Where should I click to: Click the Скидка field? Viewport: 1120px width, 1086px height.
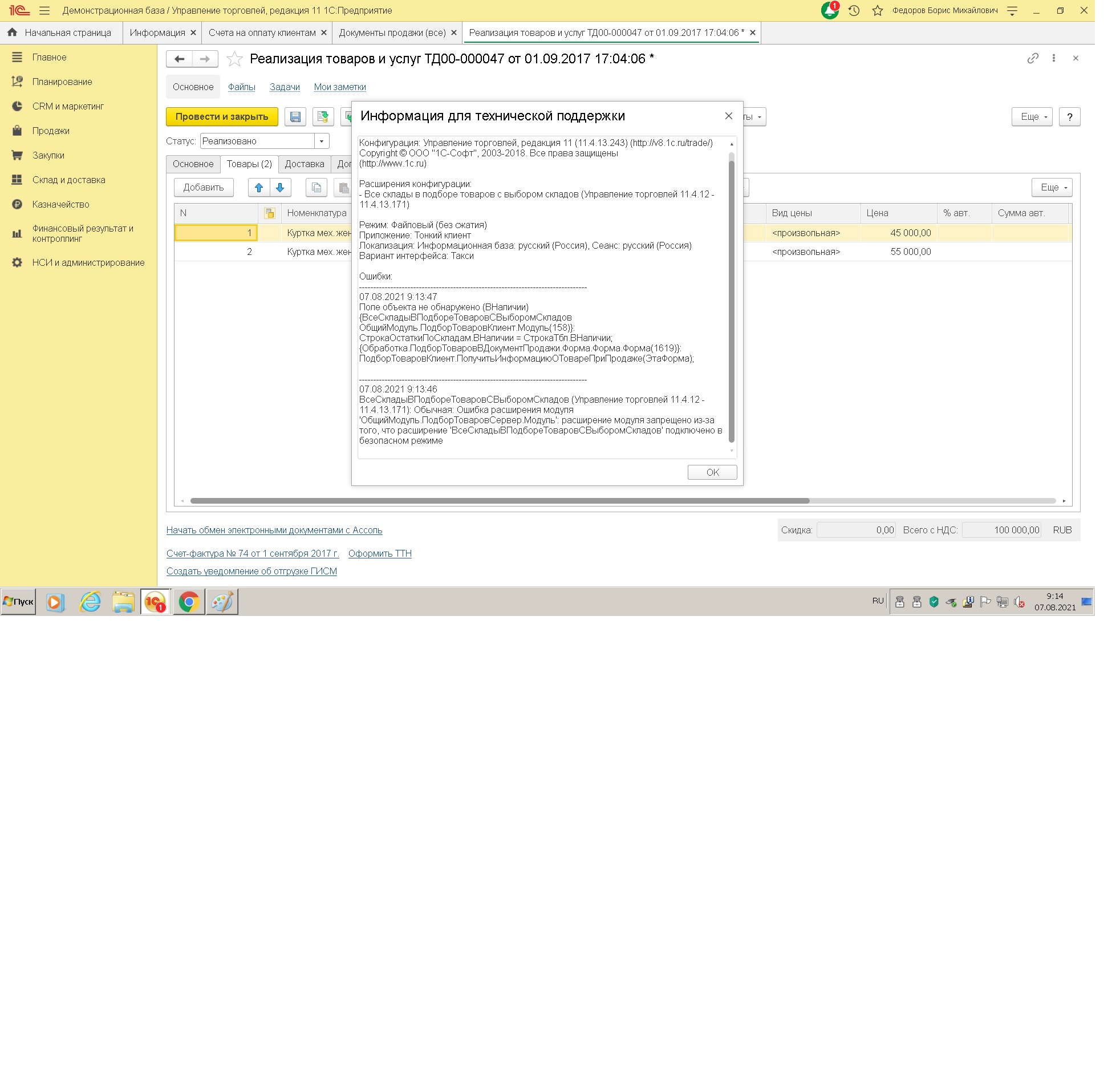tap(856, 530)
